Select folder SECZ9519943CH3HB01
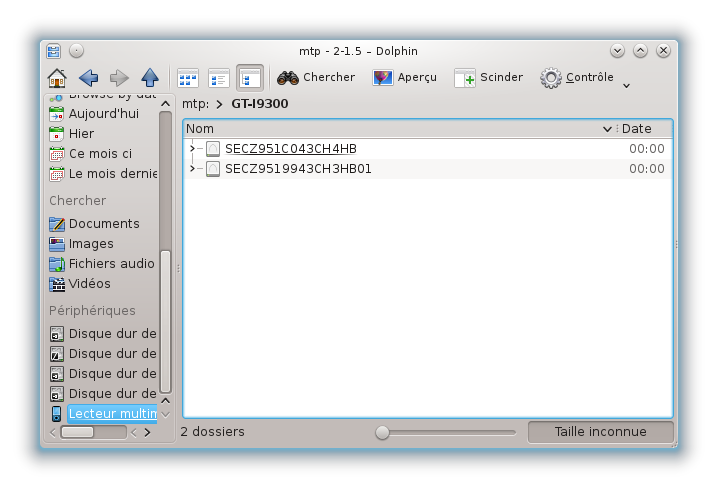Screen dimensions: 718x488 [x=298, y=169]
